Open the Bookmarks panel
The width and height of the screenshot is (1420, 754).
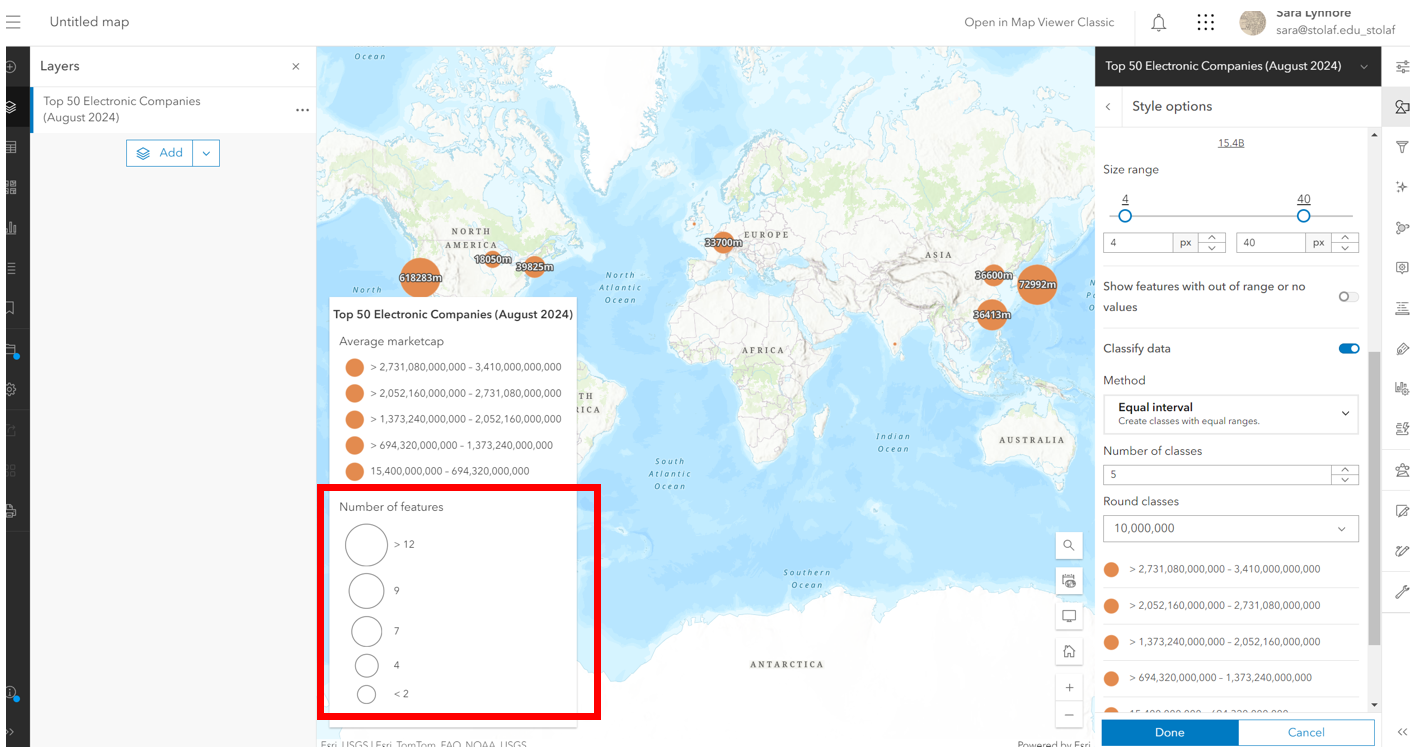[14, 308]
